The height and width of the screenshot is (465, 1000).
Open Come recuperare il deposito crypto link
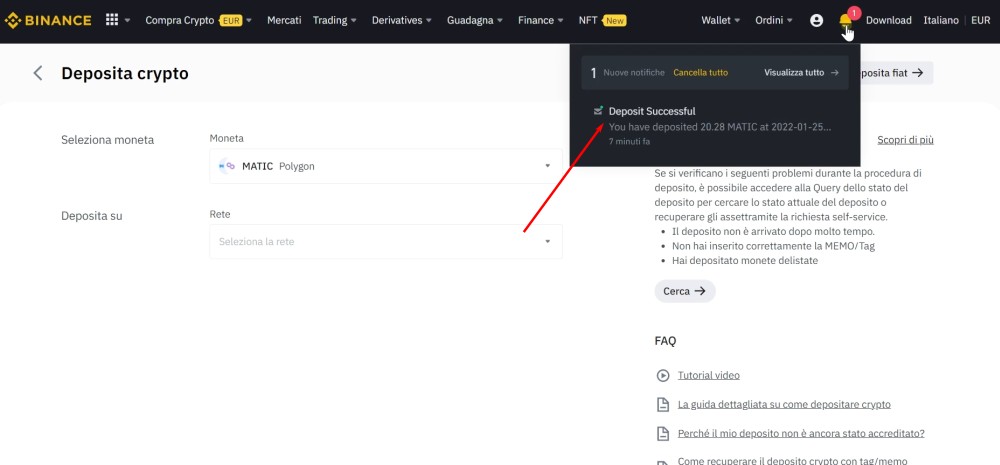click(x=792, y=461)
